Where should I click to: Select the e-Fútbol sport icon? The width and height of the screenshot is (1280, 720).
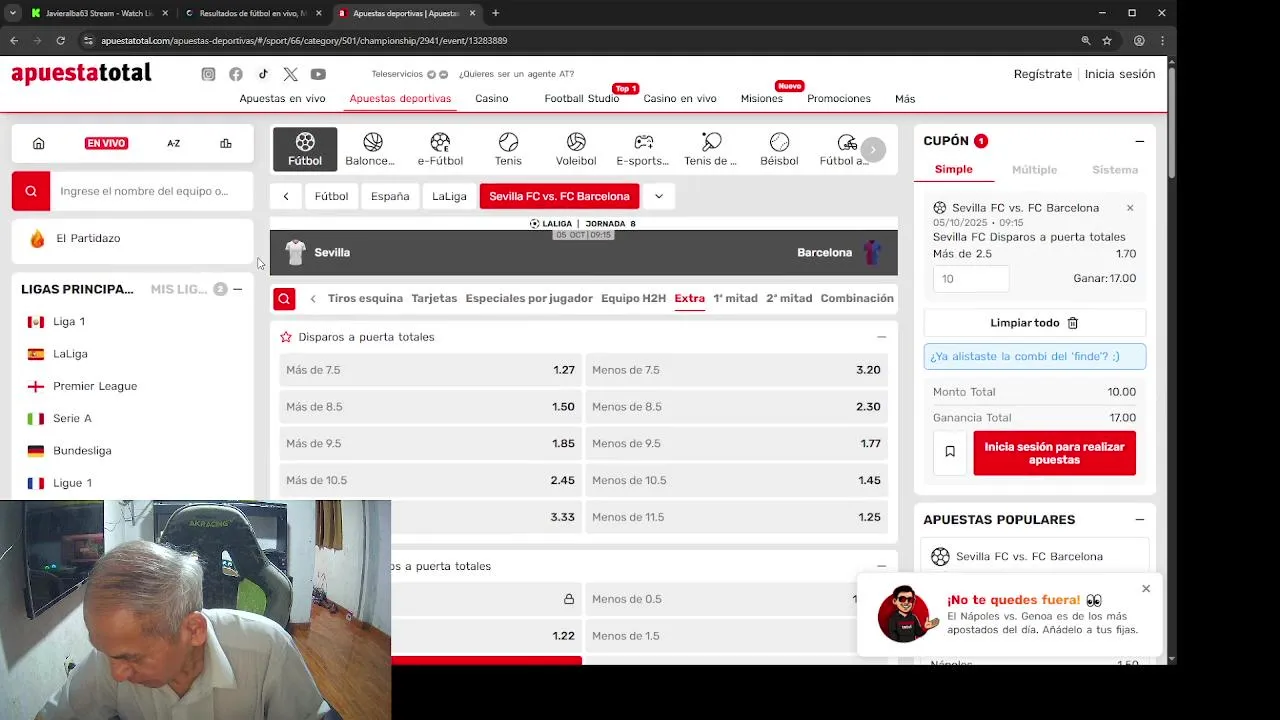440,149
